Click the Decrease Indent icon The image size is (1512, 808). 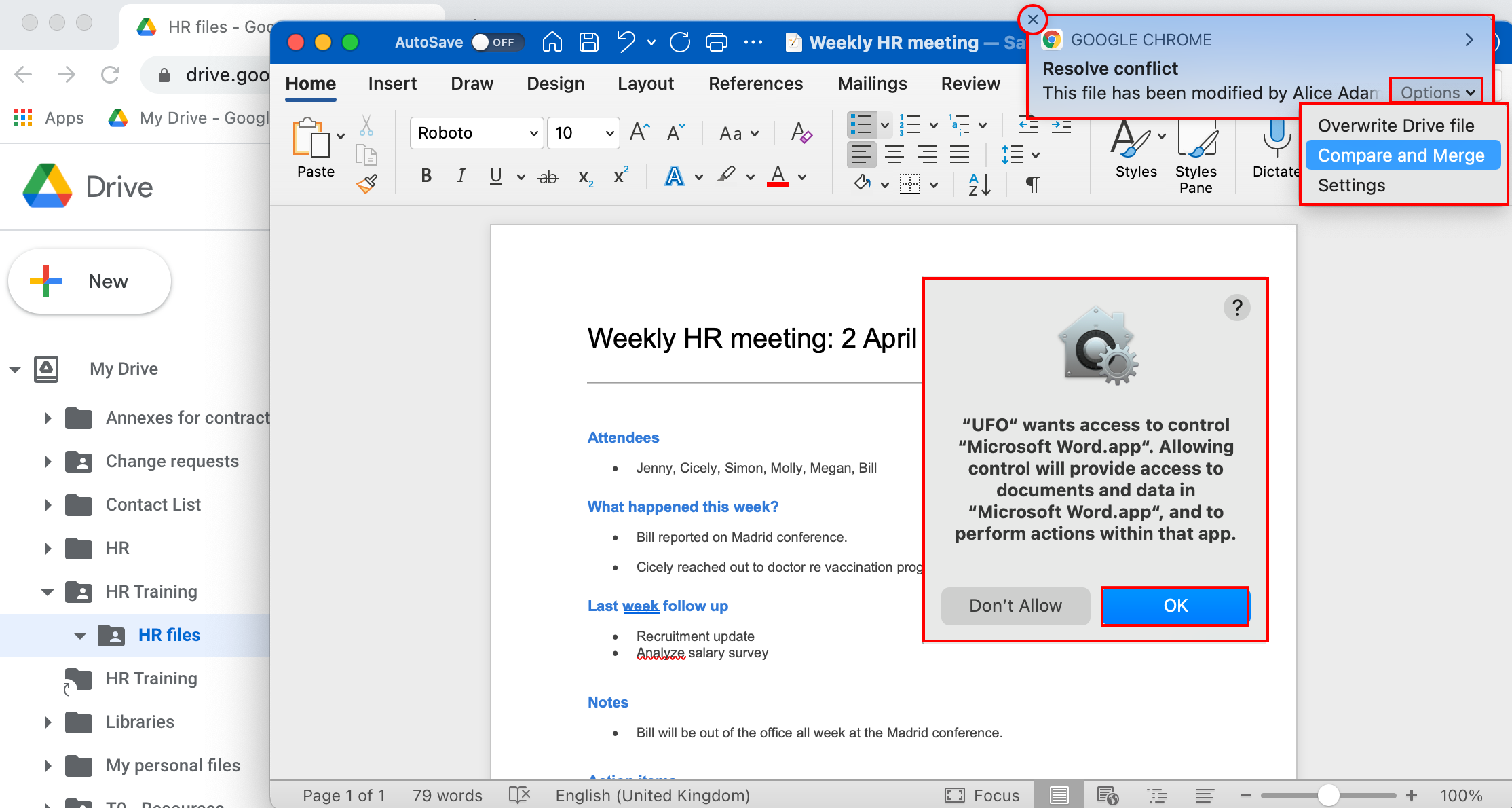1029,125
